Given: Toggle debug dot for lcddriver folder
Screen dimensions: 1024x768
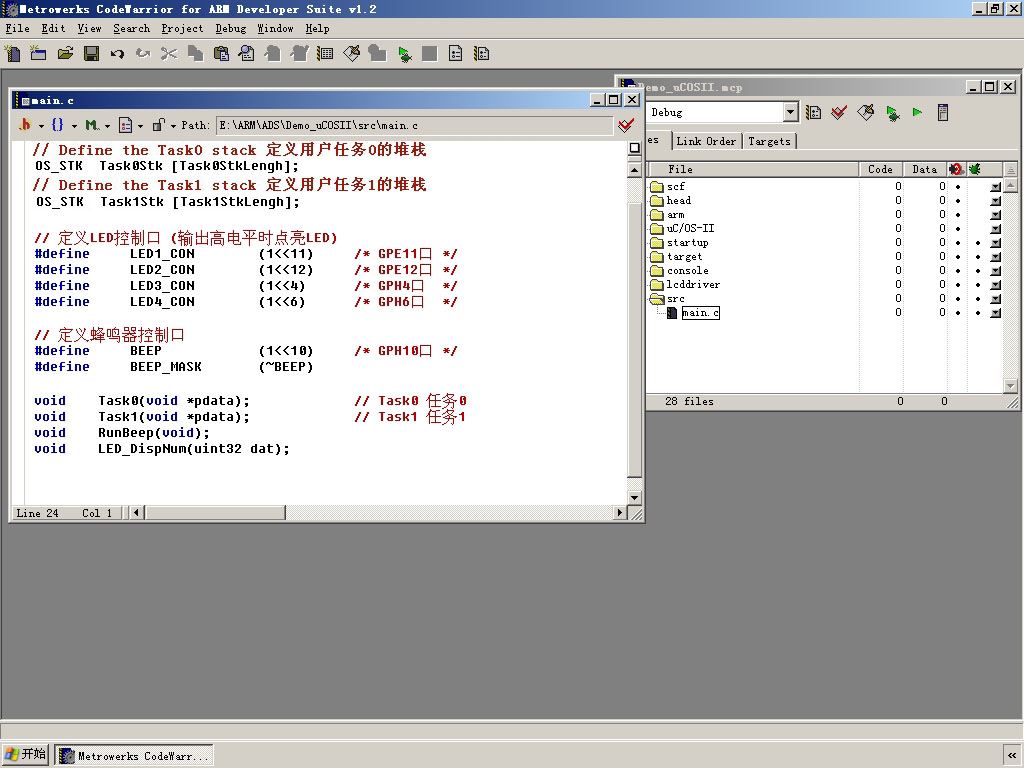Looking at the screenshot, I should (x=978, y=285).
